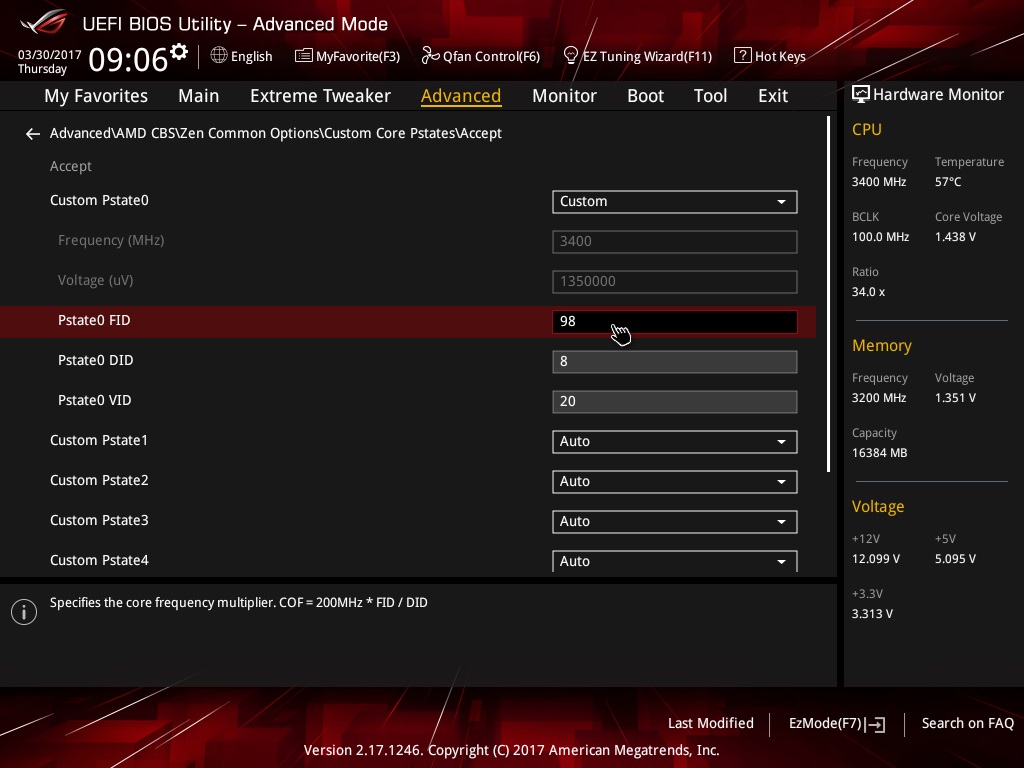Viewport: 1024px width, 768px height.
Task: Open the Custom Pstate4 dropdown
Action: 675,561
